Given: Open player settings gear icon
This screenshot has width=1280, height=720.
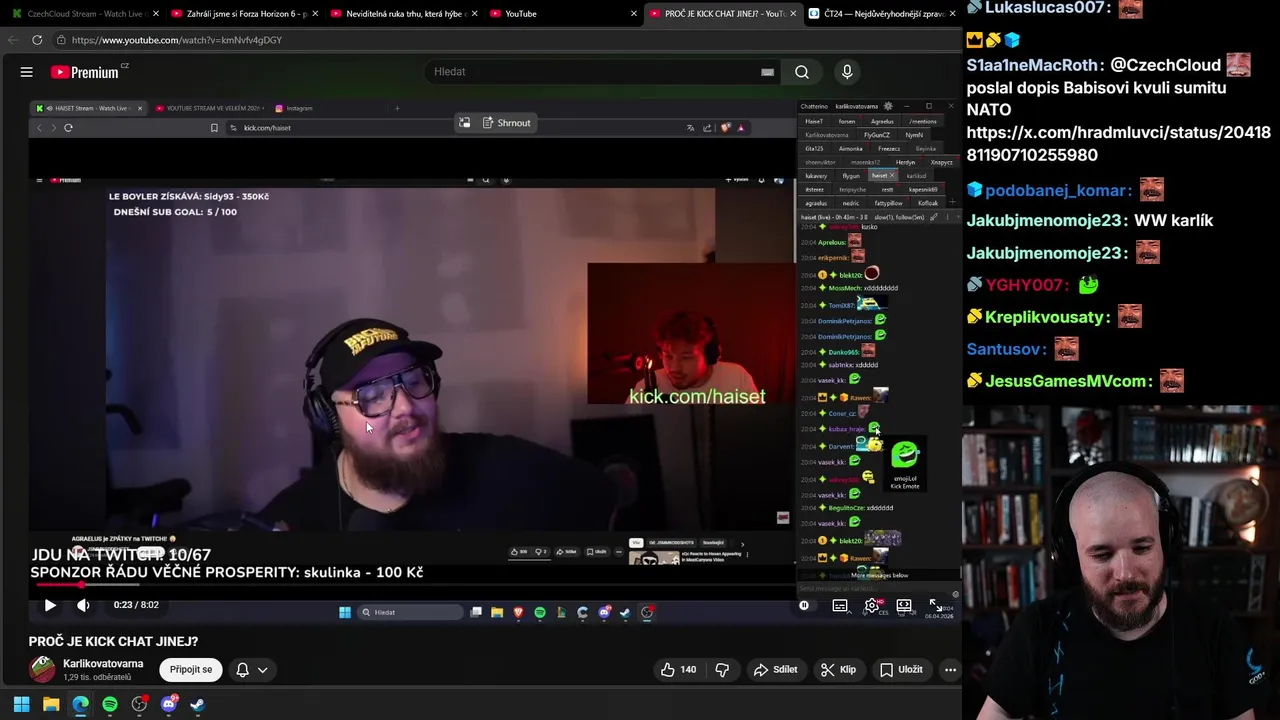Looking at the screenshot, I should 872,605.
